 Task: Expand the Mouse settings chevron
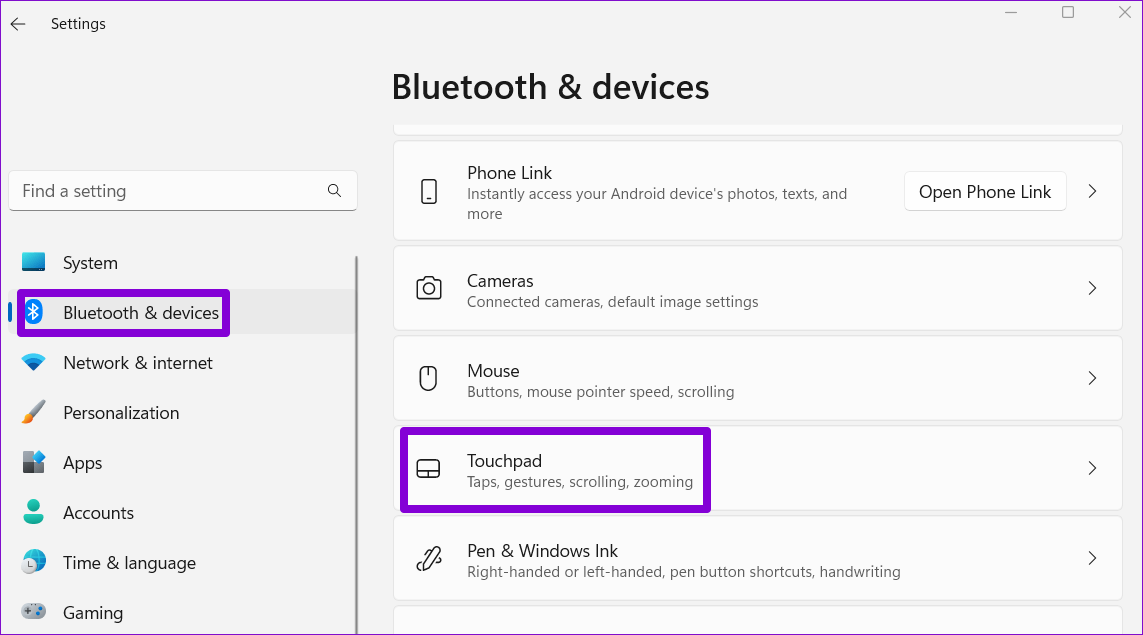tap(1092, 378)
